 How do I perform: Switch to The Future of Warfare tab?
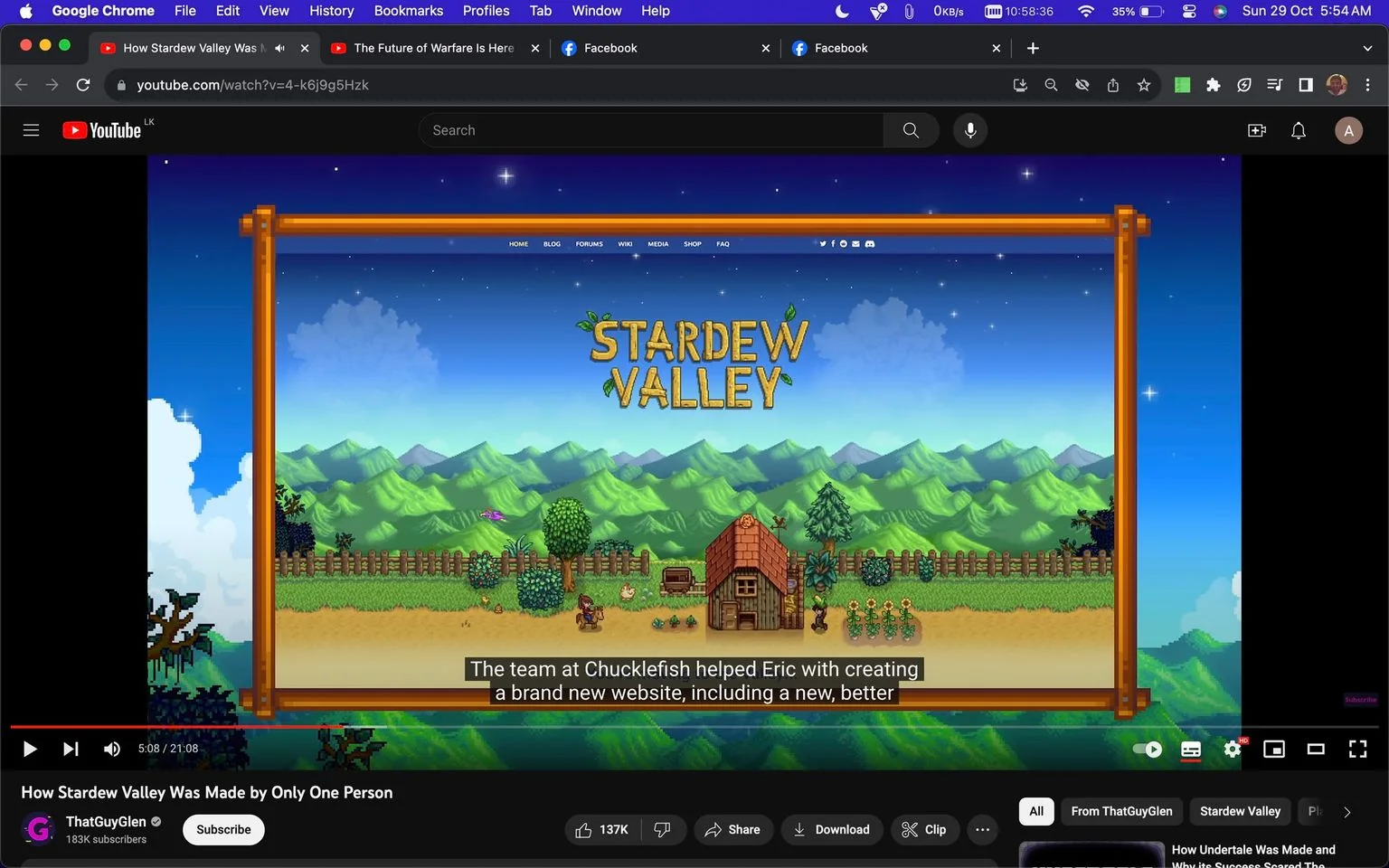[434, 48]
